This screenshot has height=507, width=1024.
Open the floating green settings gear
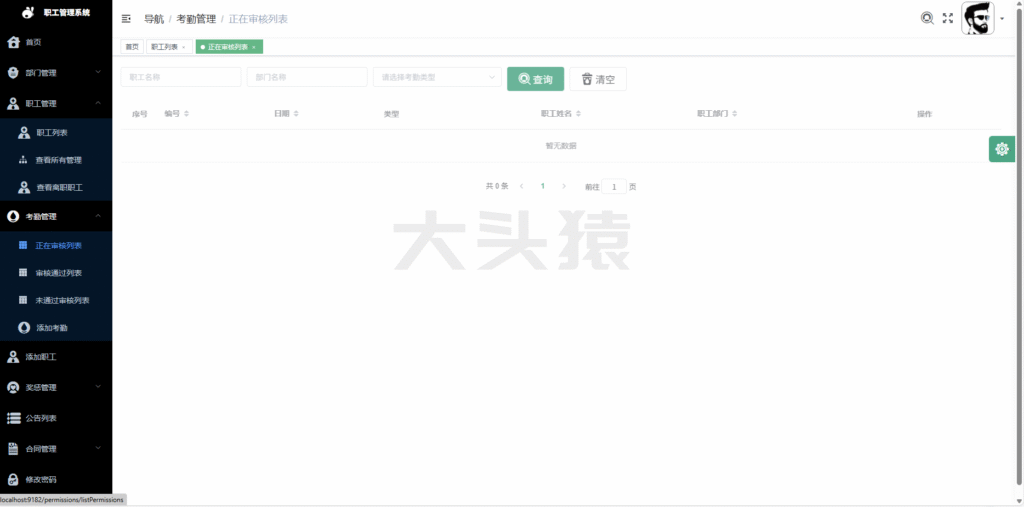pos(1002,149)
